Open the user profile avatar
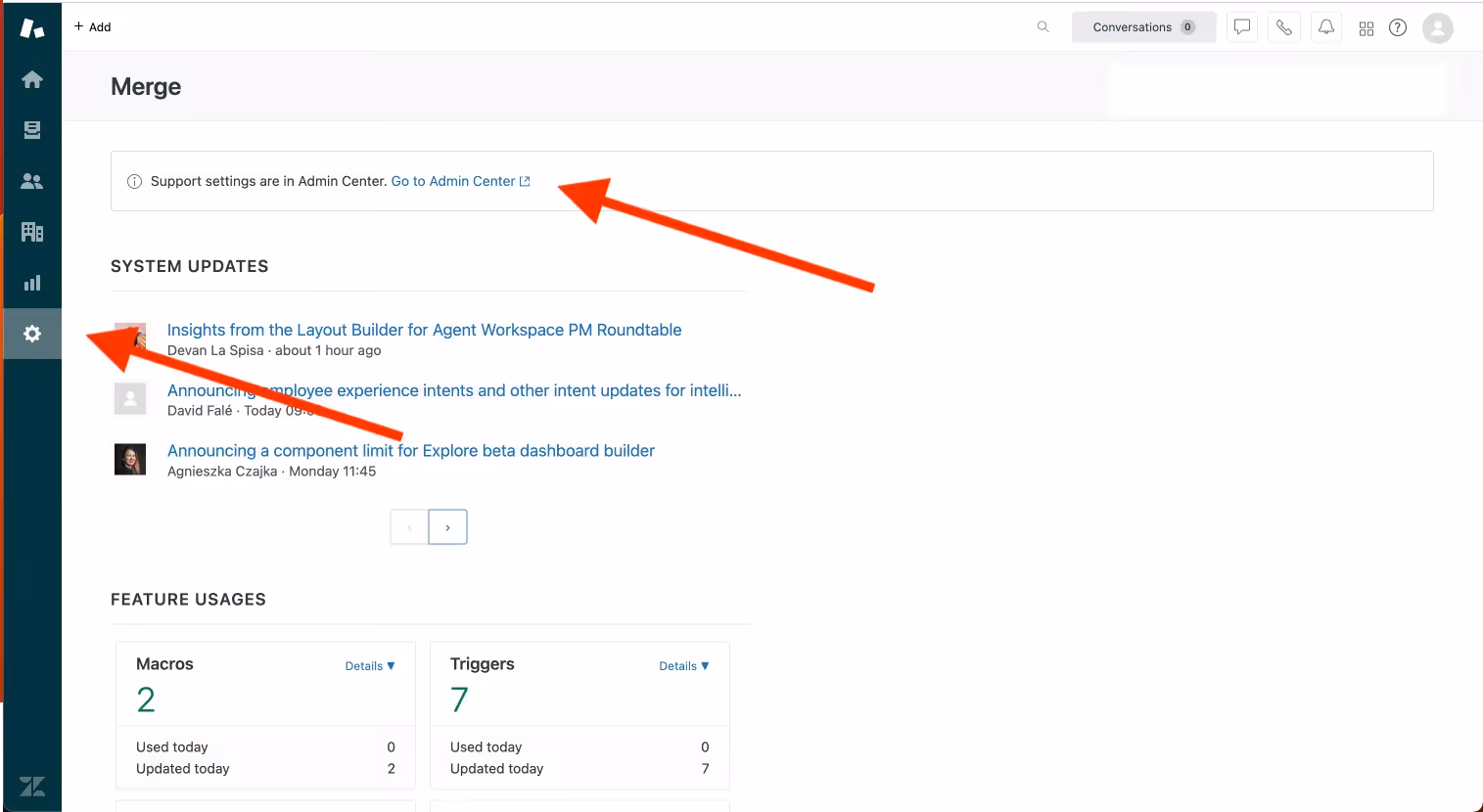 (x=1438, y=27)
